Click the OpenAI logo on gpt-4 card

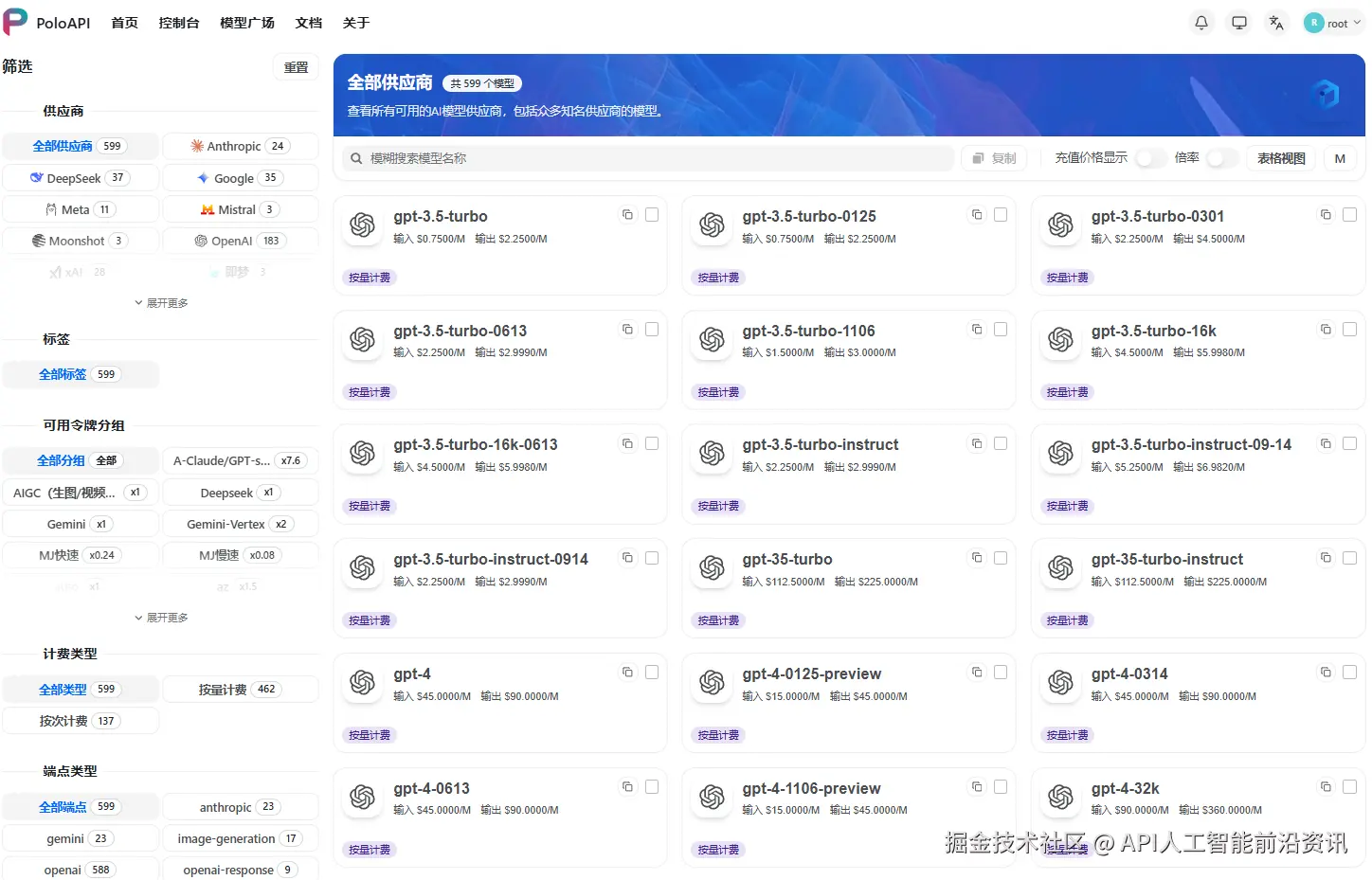[x=363, y=683]
